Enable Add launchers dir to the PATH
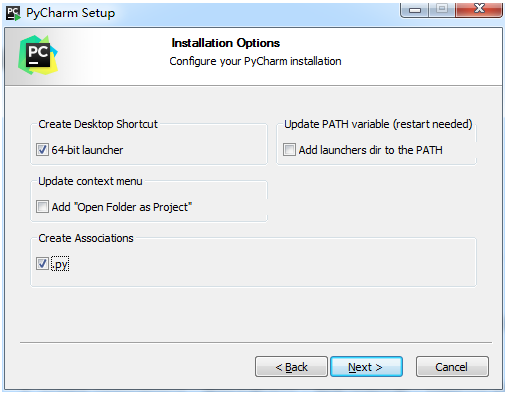 (x=289, y=150)
